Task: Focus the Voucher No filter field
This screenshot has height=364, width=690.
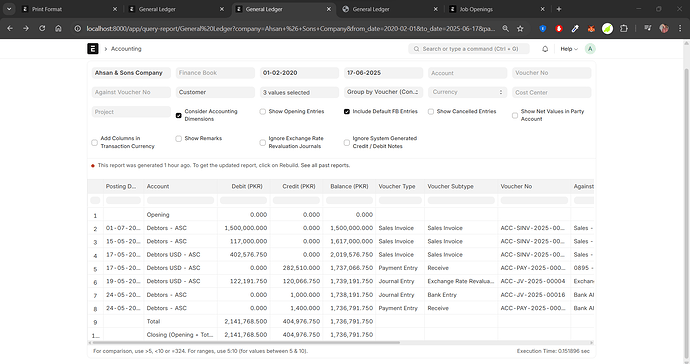Action: point(551,73)
